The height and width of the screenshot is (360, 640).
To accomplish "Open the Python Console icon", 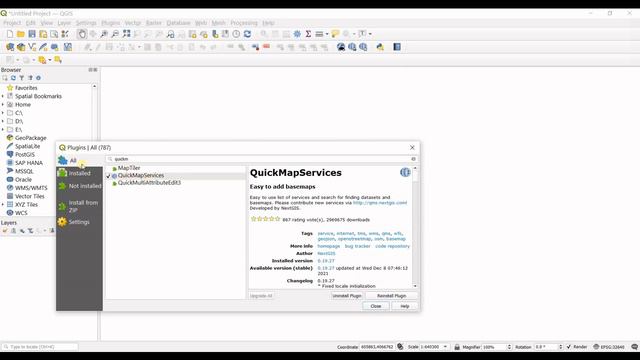I will point(380,47).
